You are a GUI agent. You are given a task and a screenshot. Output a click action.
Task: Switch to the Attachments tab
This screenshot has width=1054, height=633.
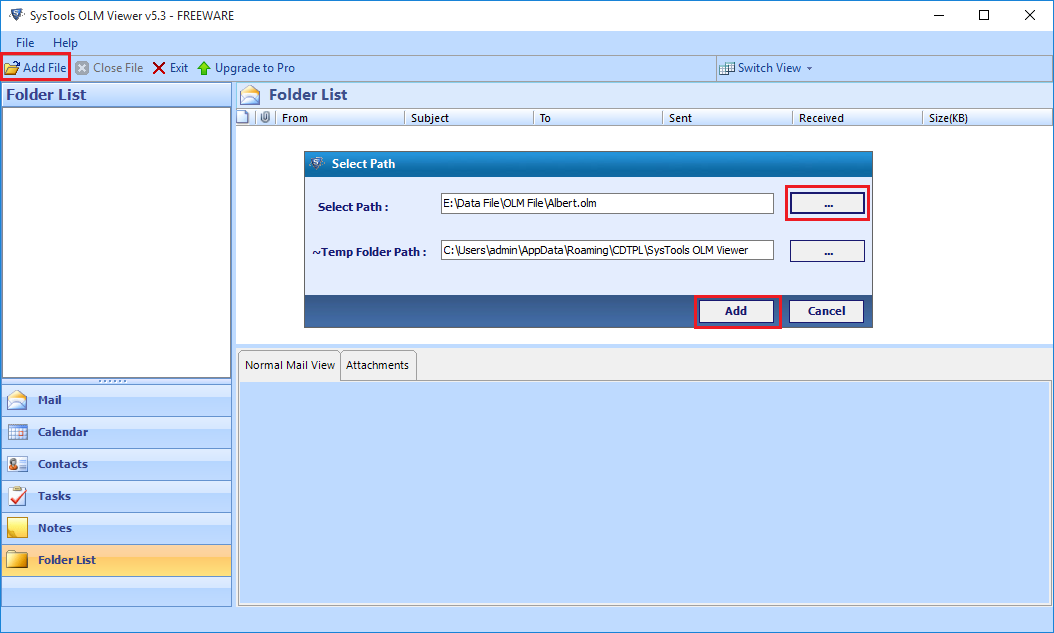(378, 365)
